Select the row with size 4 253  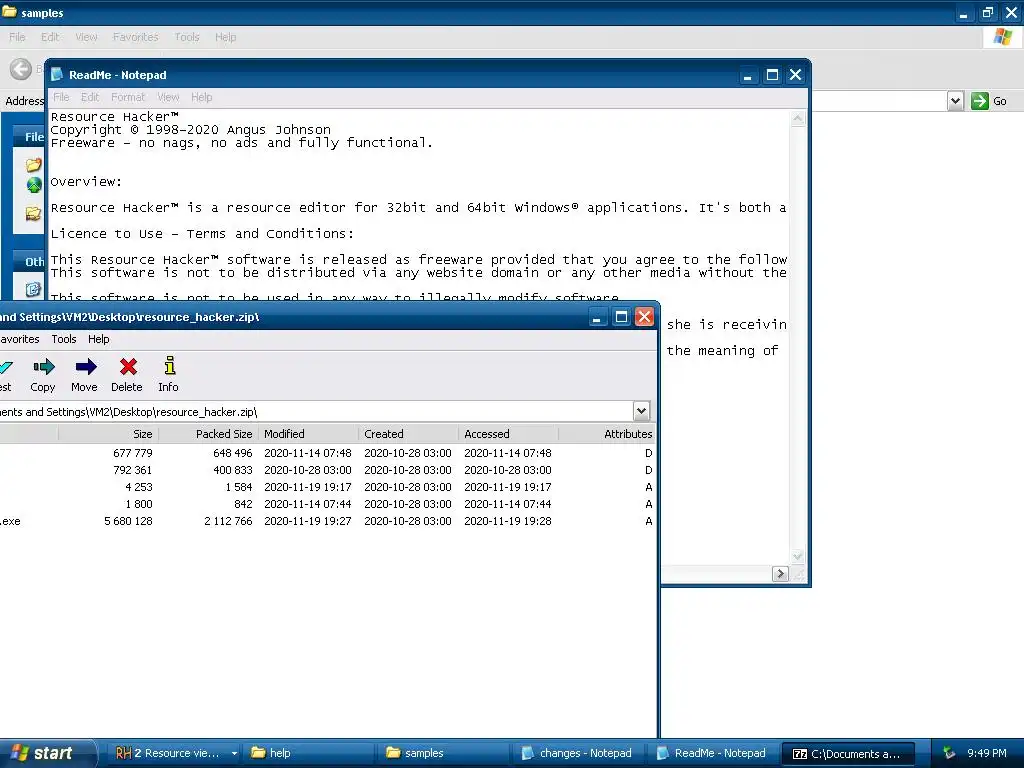(x=327, y=487)
